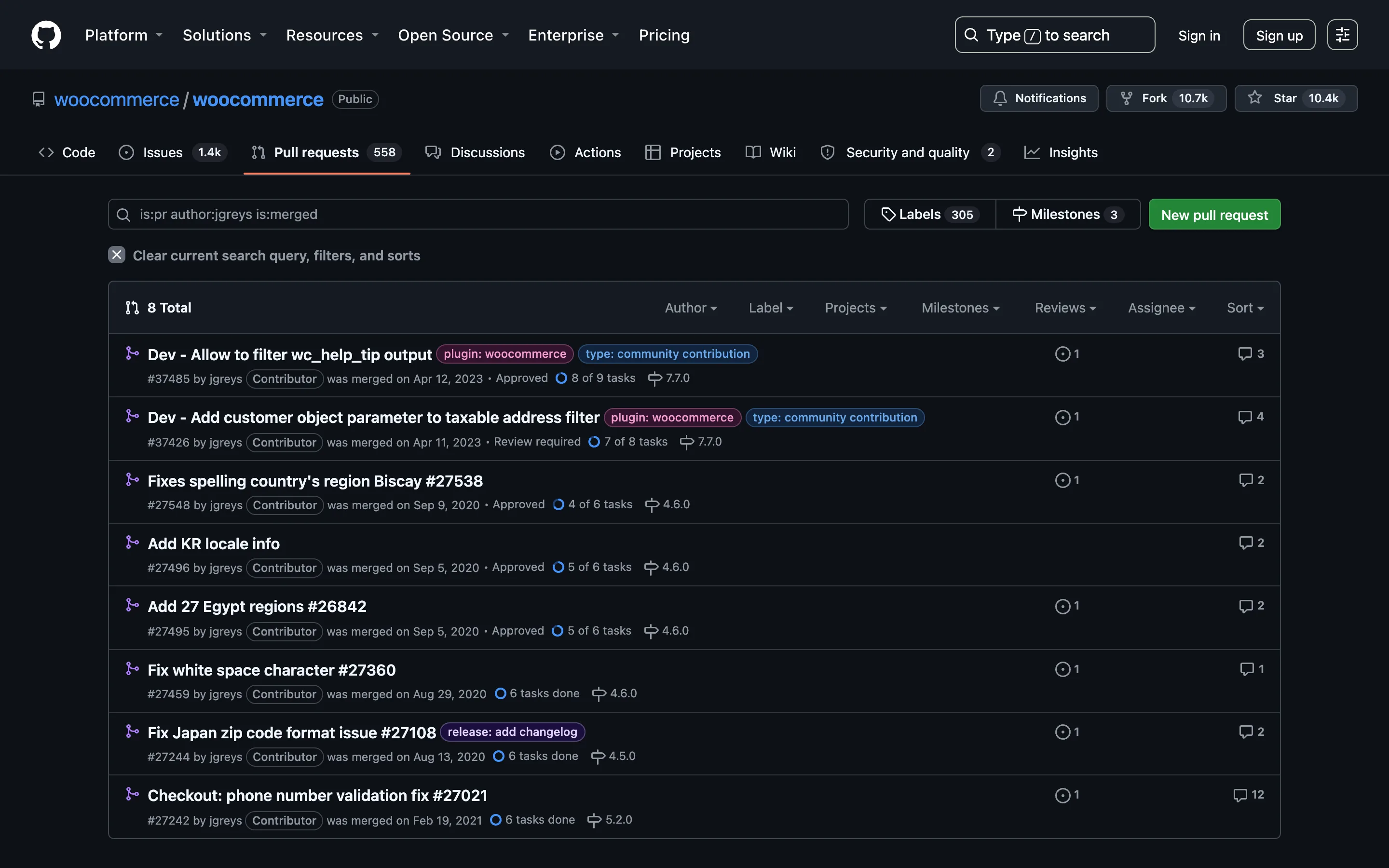Click the Pricing link

(664, 35)
